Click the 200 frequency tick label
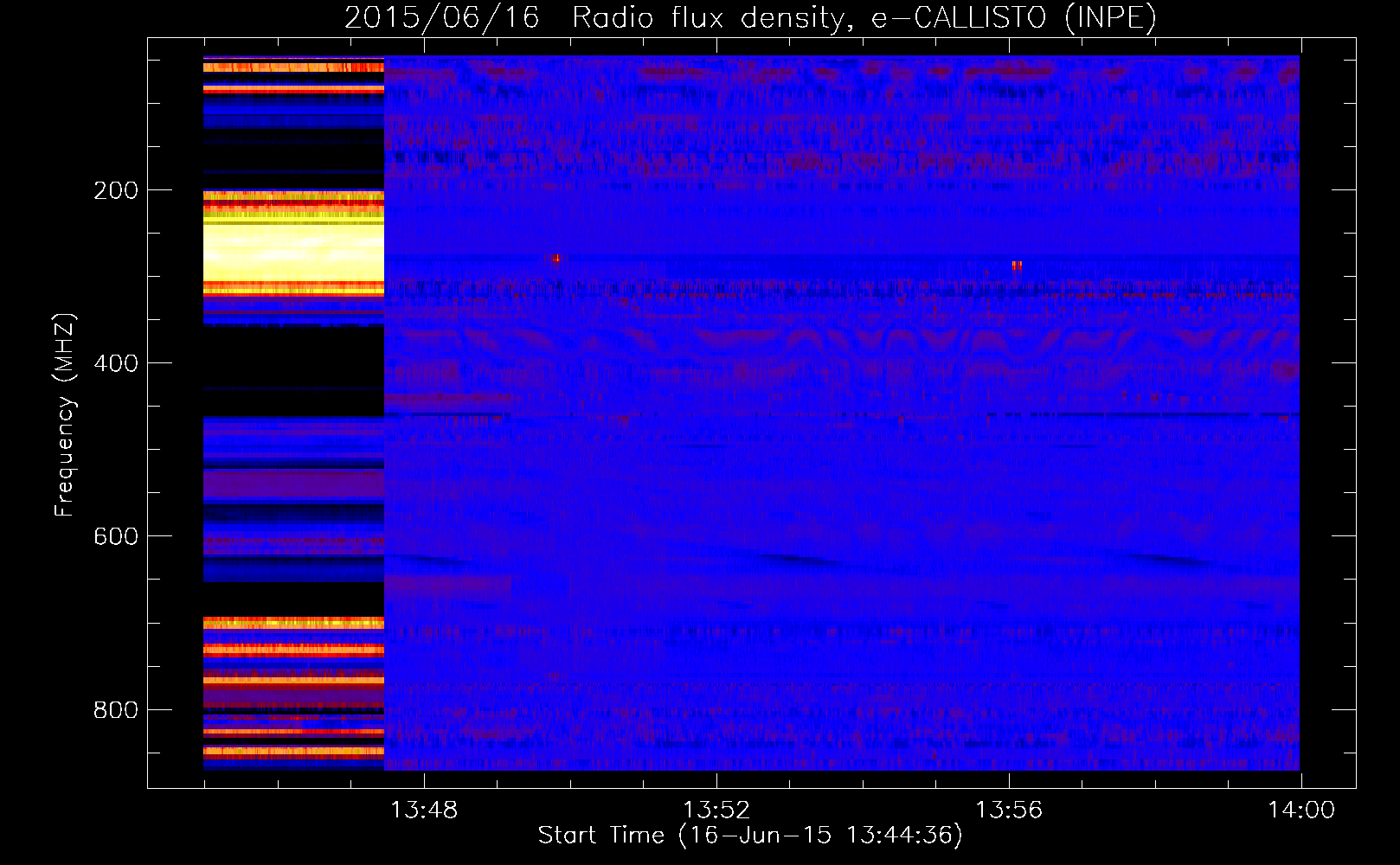Viewport: 1400px width, 865px height. coord(115,190)
